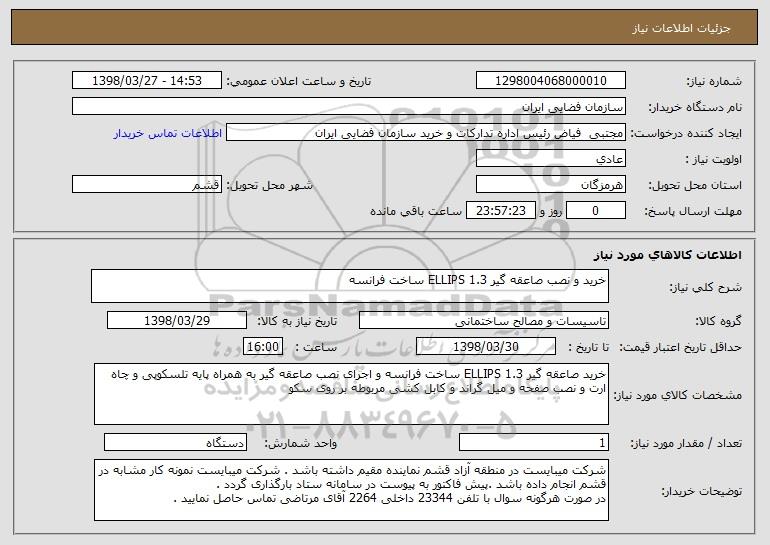Viewport: 770px width, 545px height.
Task: Click the remaining days field showing 0
Action: [596, 211]
